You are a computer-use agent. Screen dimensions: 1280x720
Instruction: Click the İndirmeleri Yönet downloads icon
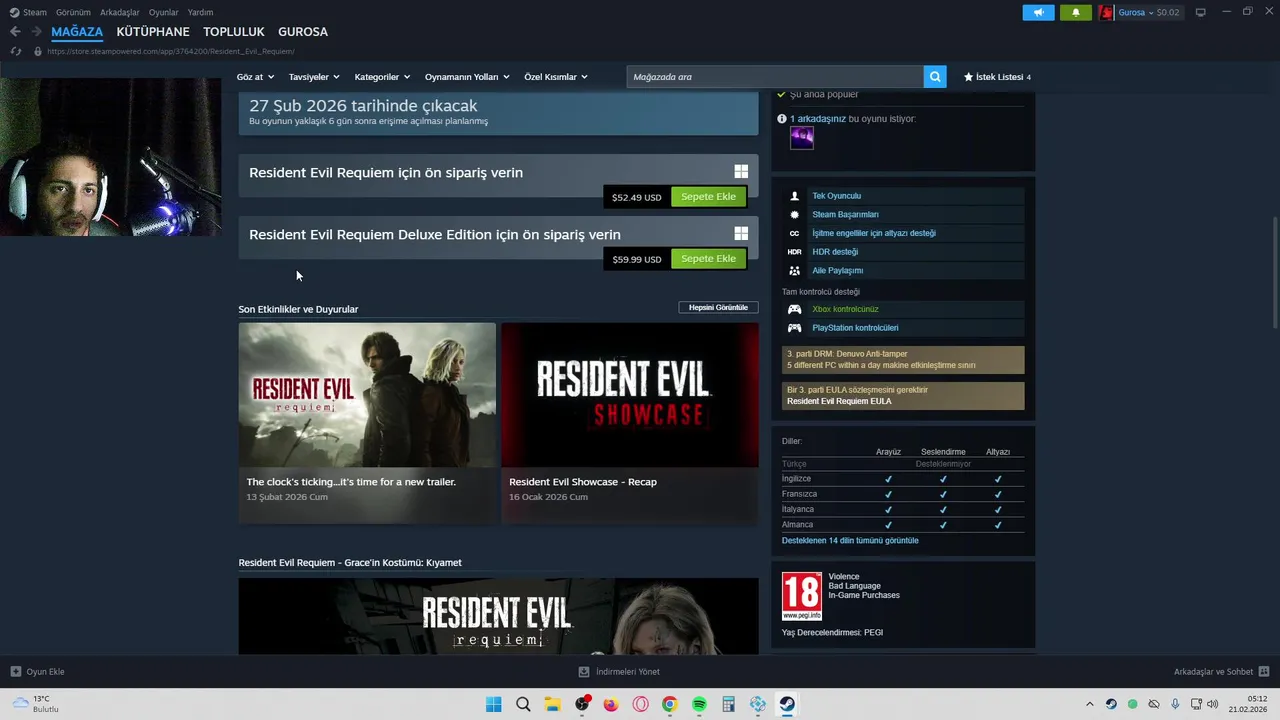[585, 672]
